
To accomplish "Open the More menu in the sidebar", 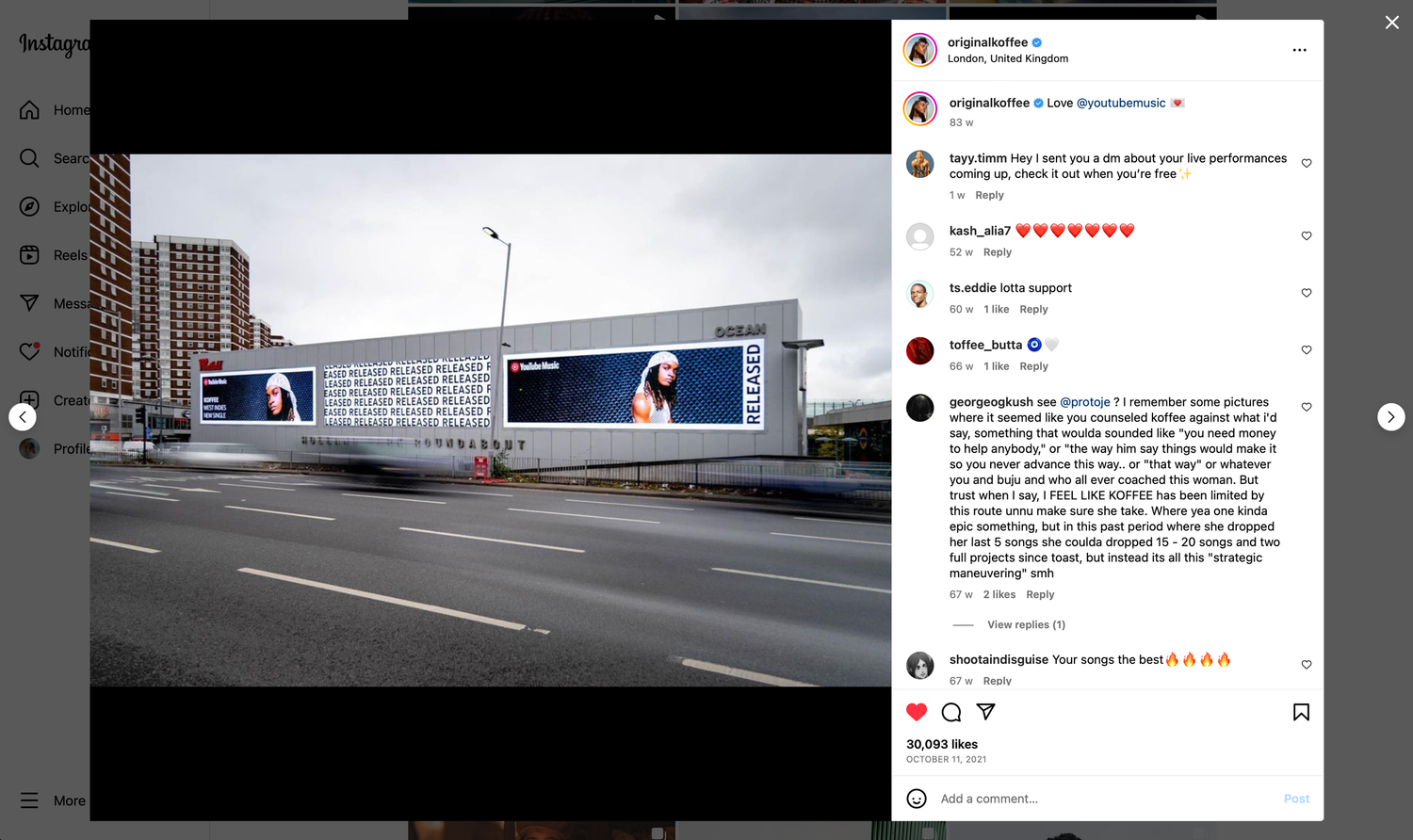I will (x=53, y=800).
